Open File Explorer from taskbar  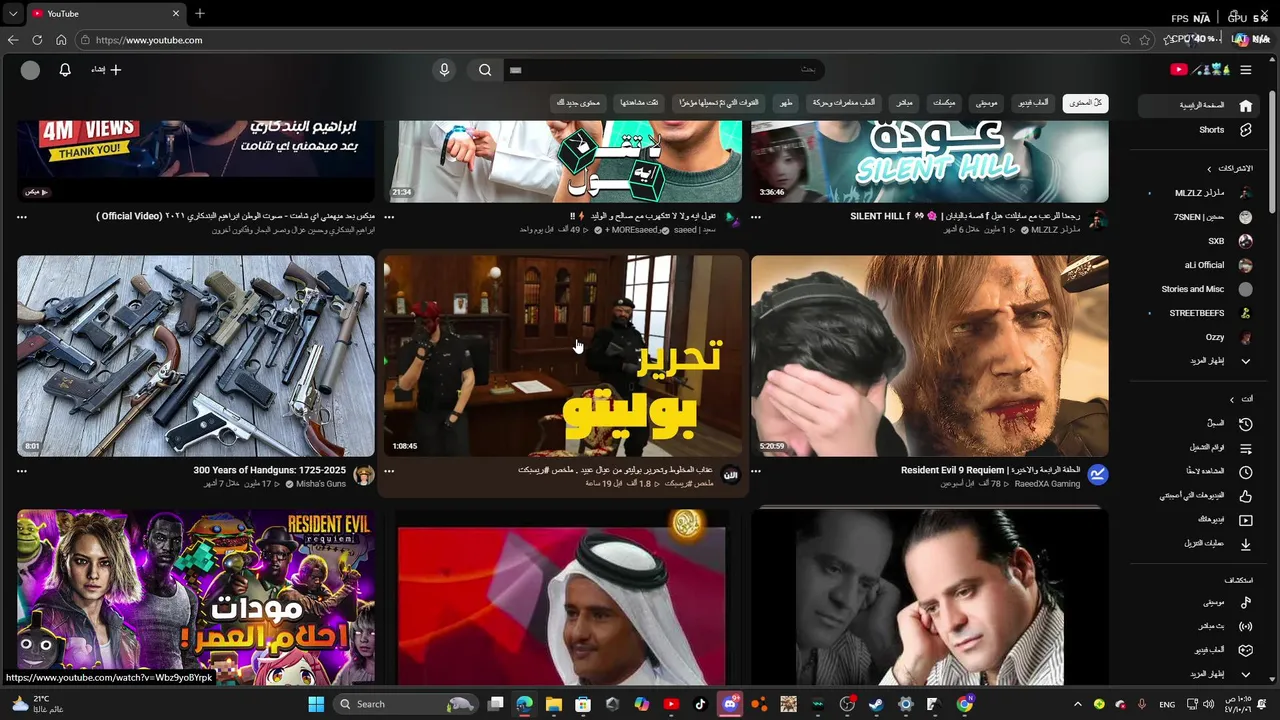coord(554,704)
